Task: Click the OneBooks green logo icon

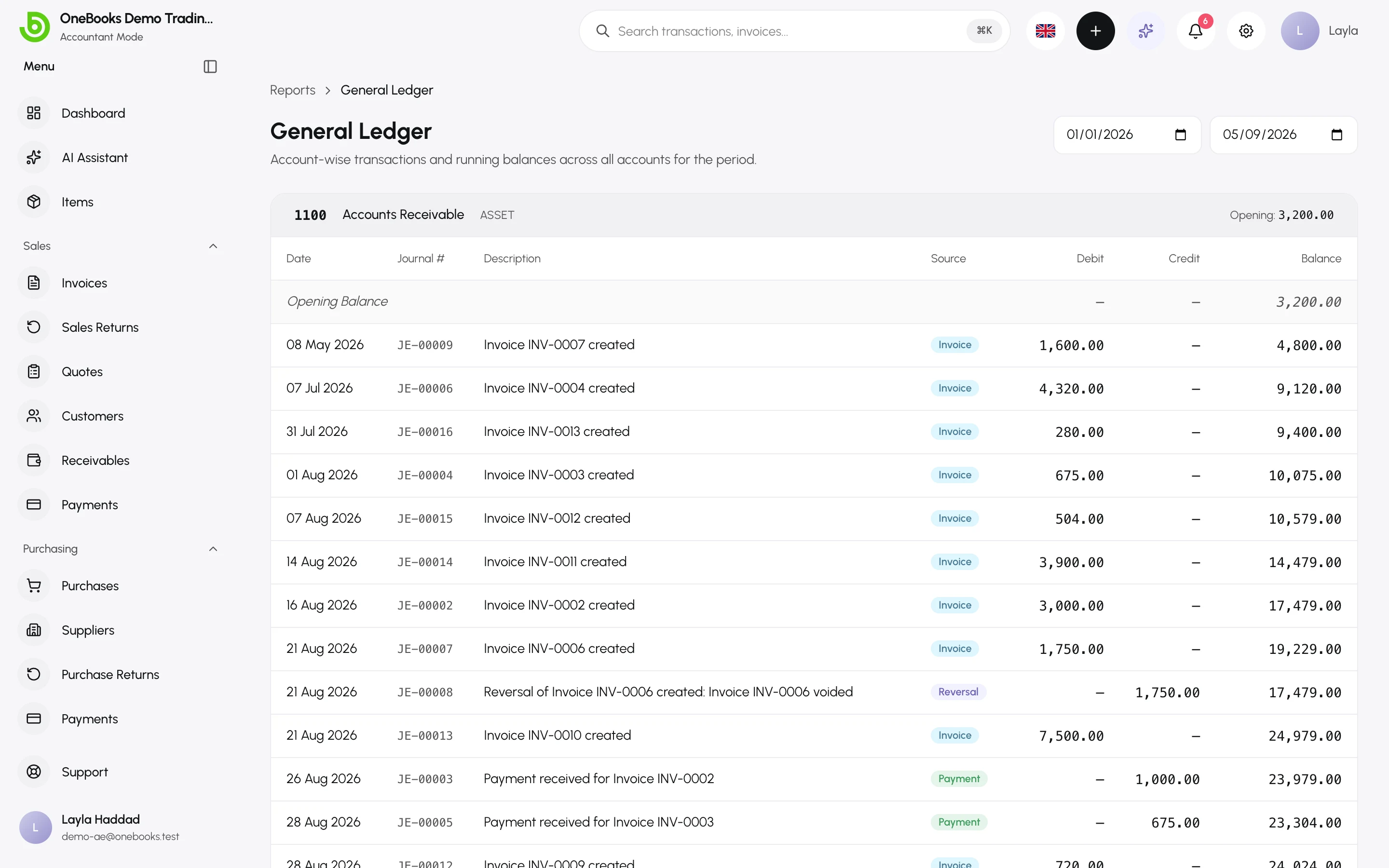Action: pyautogui.click(x=34, y=27)
